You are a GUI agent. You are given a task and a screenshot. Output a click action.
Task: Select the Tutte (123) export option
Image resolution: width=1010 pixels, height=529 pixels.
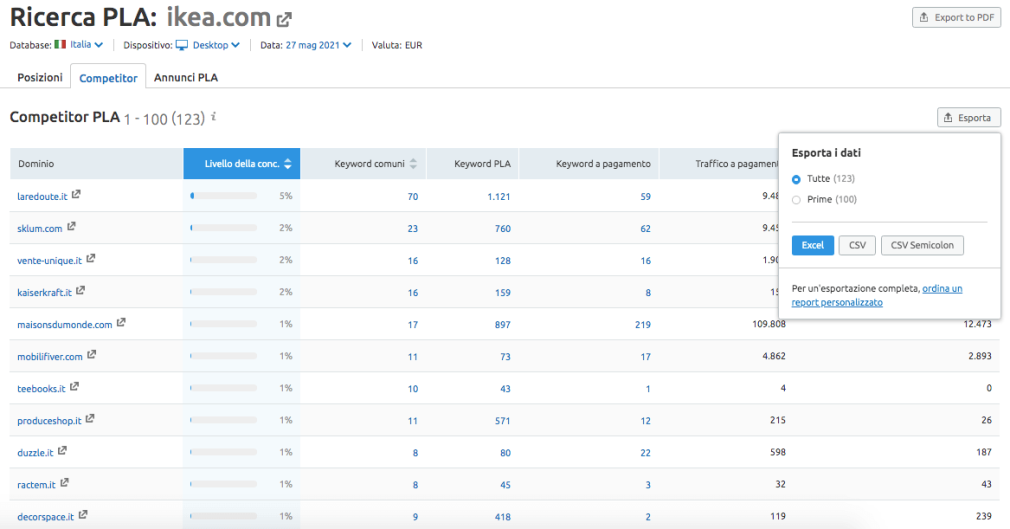[x=796, y=179]
